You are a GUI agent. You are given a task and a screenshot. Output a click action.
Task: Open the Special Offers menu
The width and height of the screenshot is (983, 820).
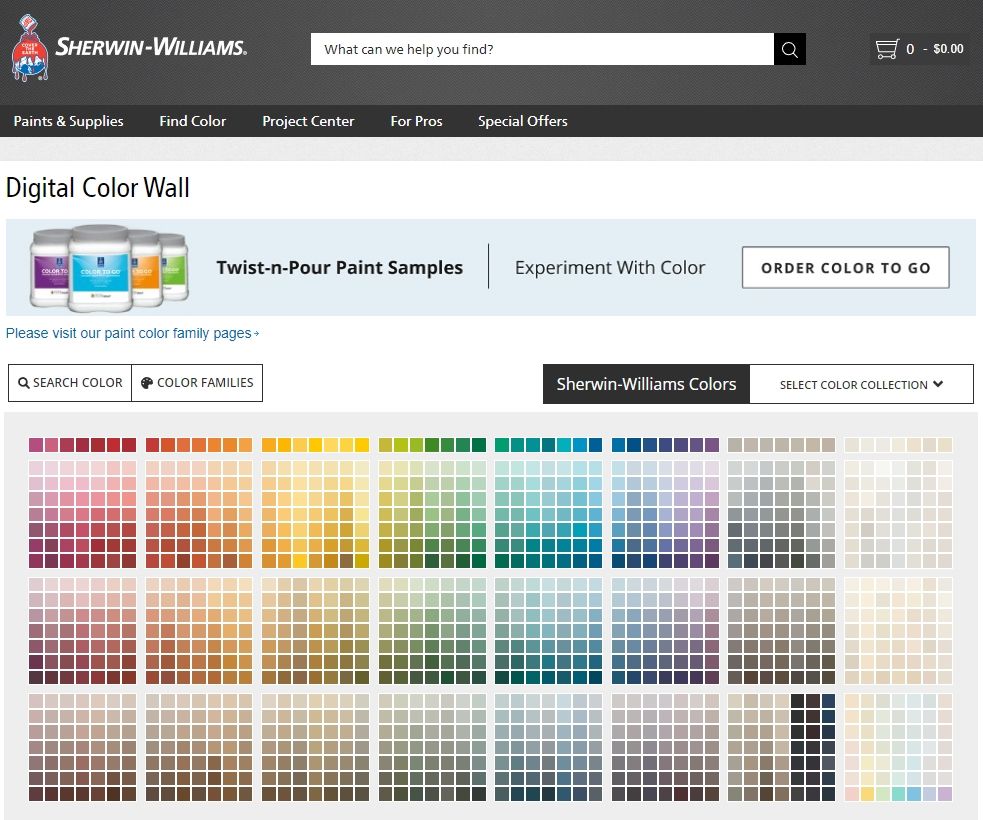click(x=522, y=121)
